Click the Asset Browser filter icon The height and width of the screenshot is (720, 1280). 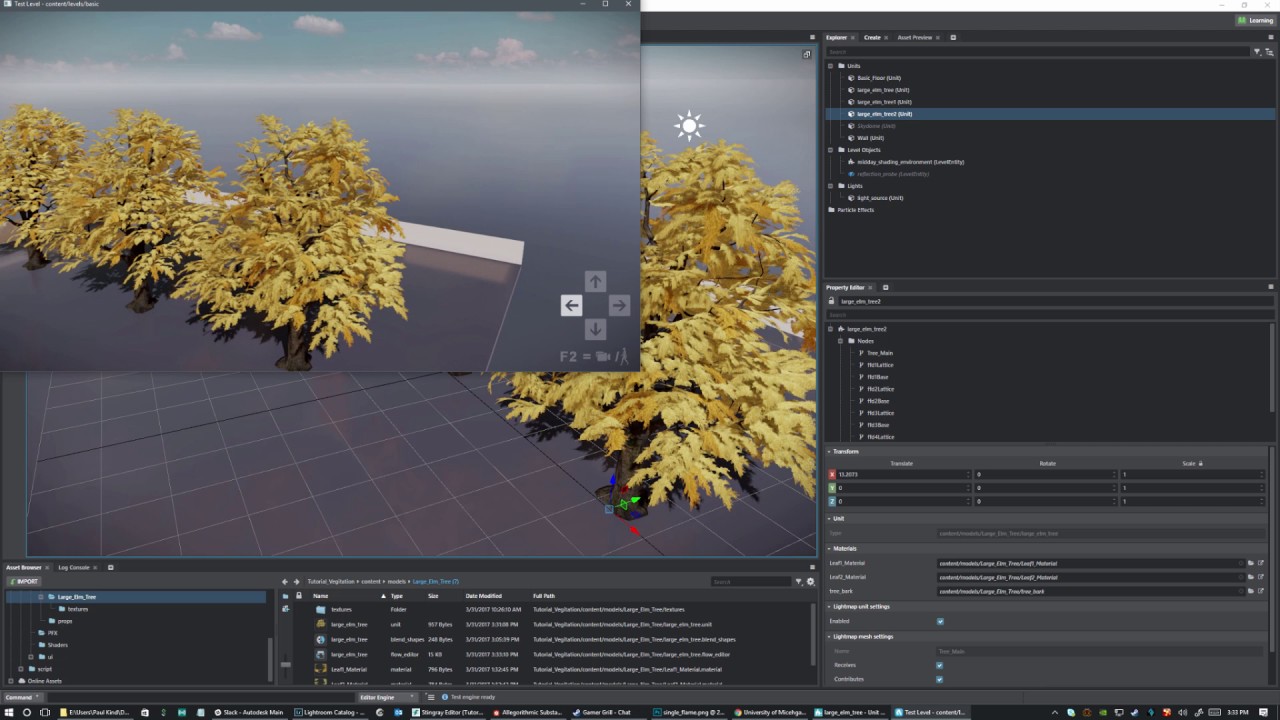pos(798,581)
